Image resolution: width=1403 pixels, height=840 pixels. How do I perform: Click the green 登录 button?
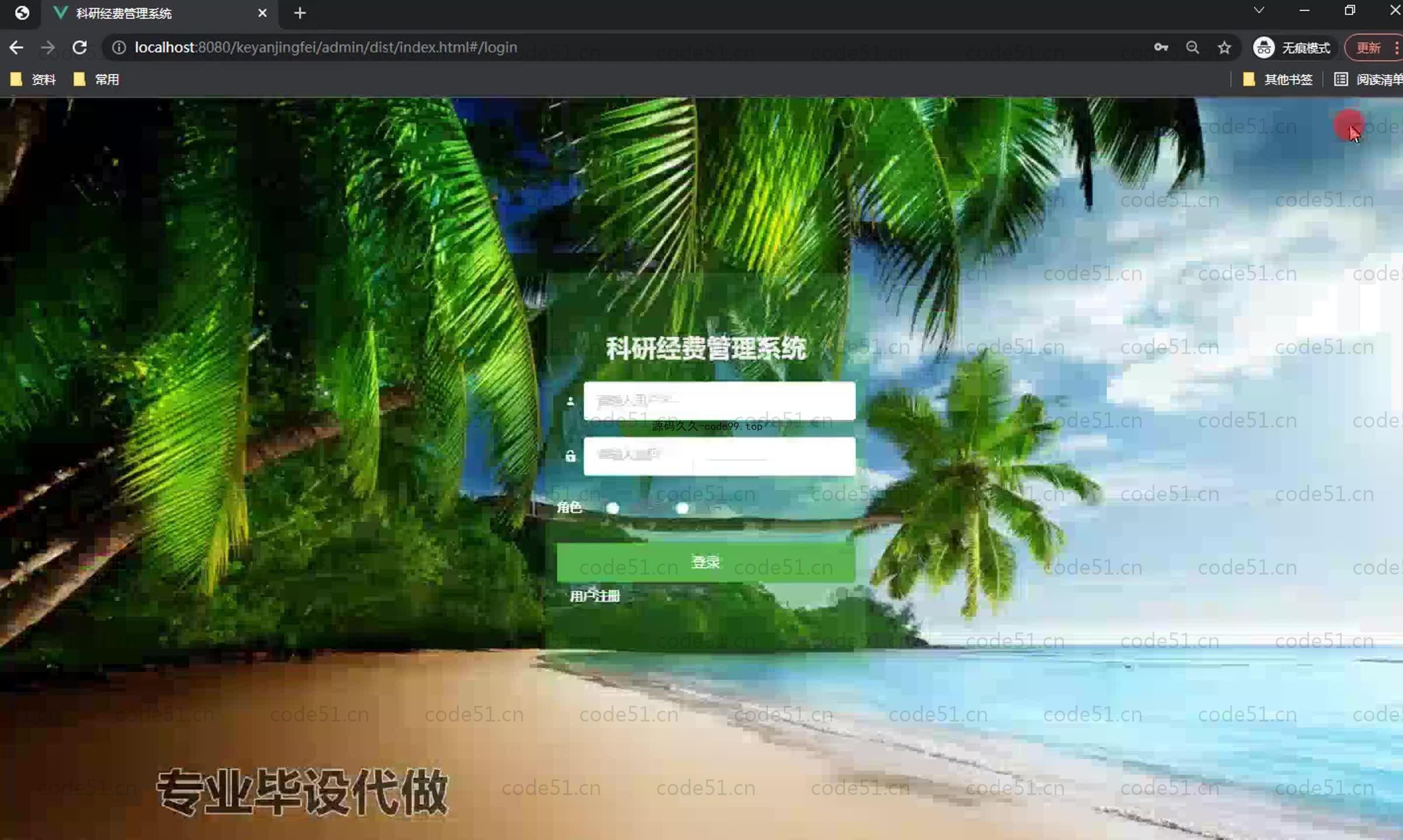[x=706, y=562]
